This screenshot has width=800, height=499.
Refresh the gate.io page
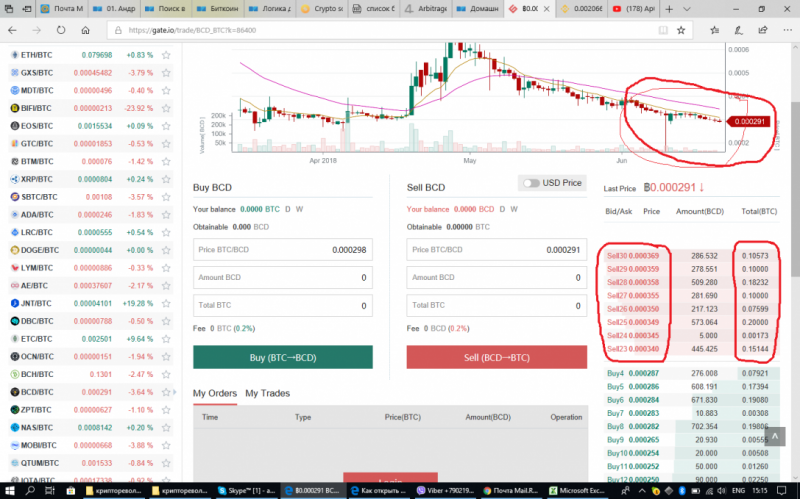click(61, 30)
